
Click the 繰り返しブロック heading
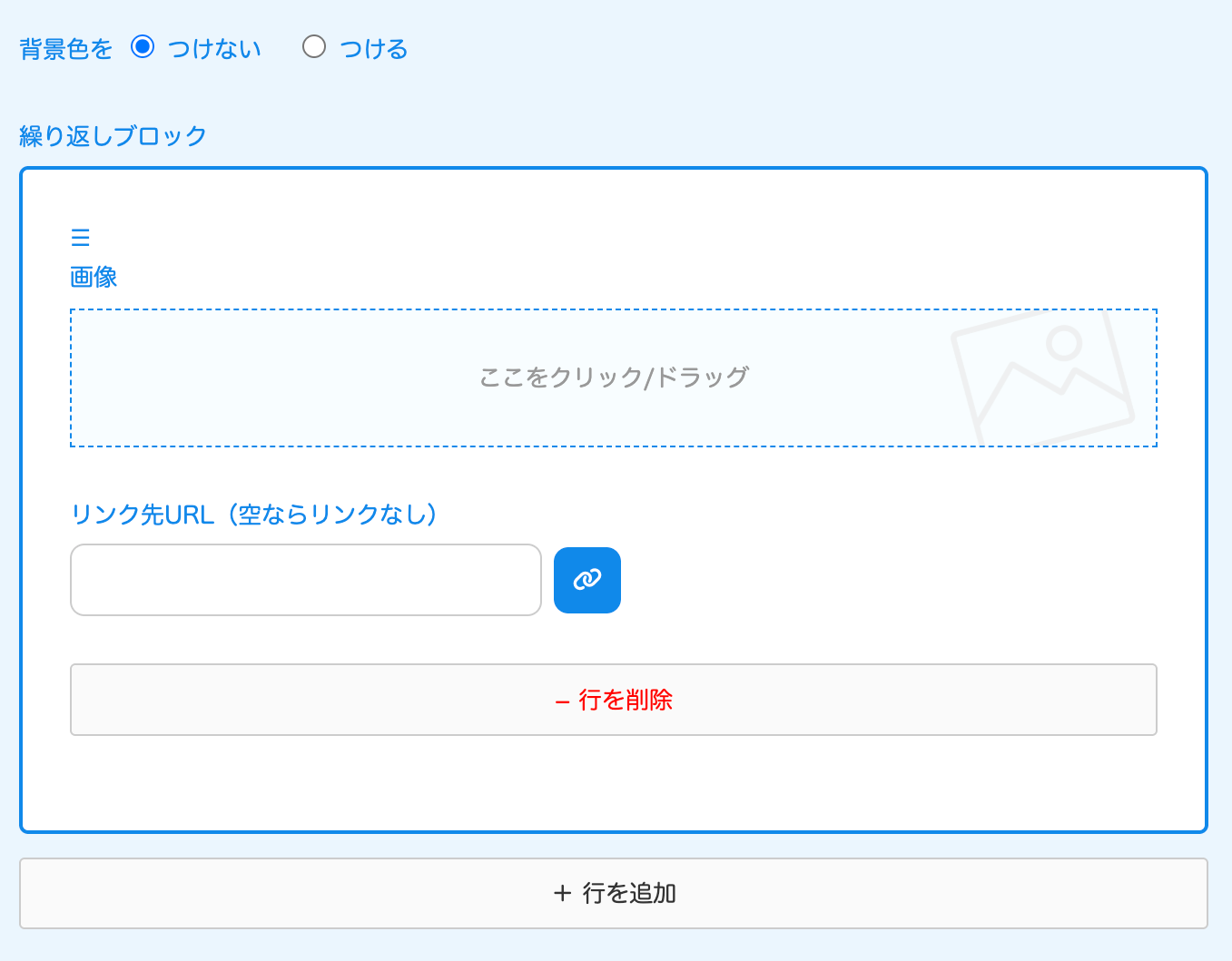pyautogui.click(x=113, y=136)
